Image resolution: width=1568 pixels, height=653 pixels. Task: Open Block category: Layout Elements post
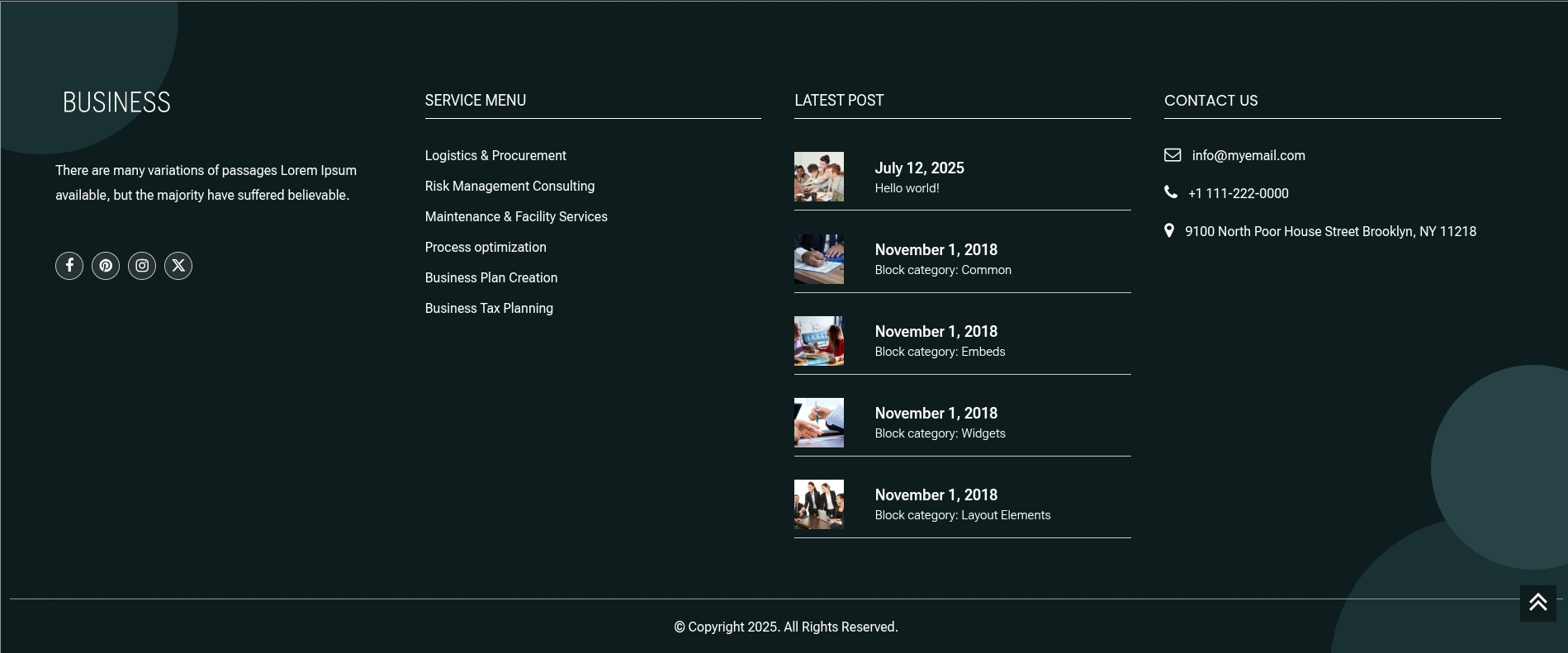pos(963,515)
